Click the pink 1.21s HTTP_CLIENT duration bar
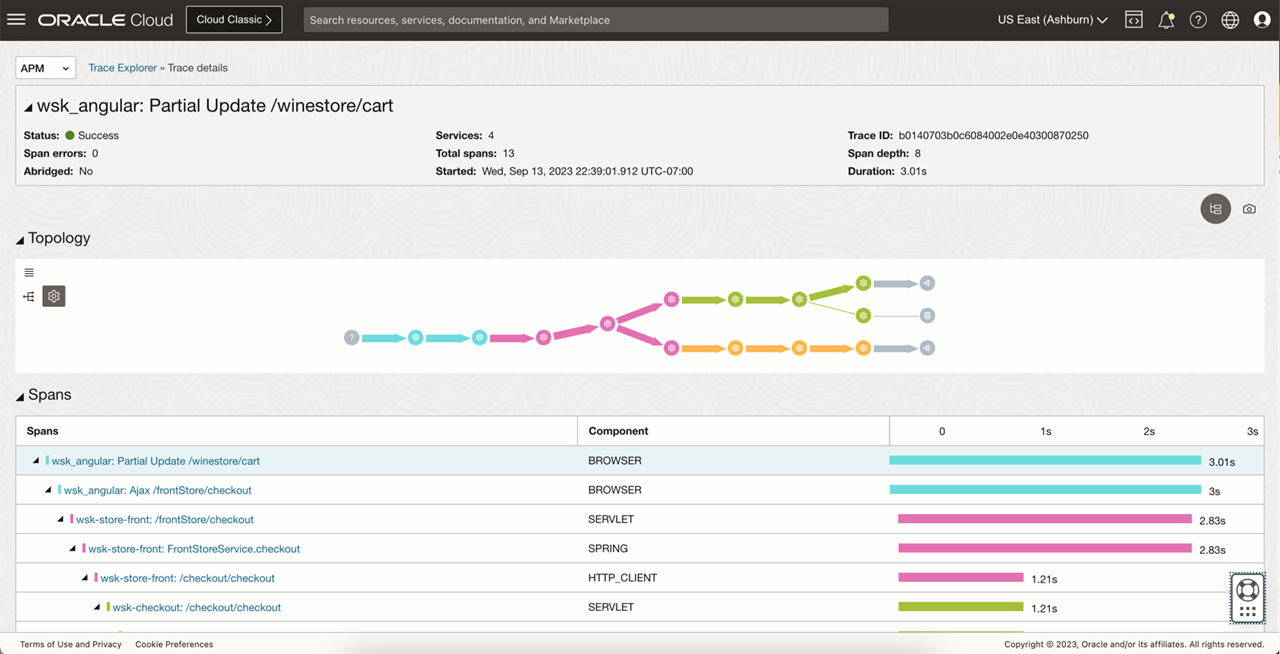 (961, 577)
